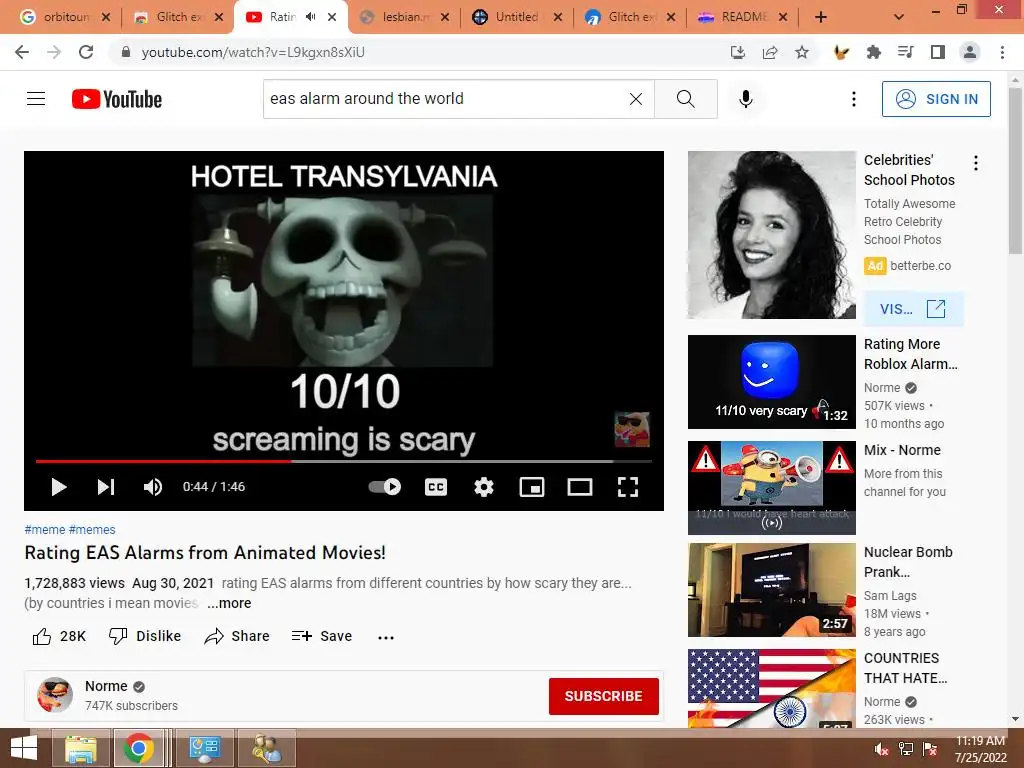This screenshot has width=1024, height=768.
Task: Open Rating More Roblox Alarm video thumbnail
Action: [771, 382]
